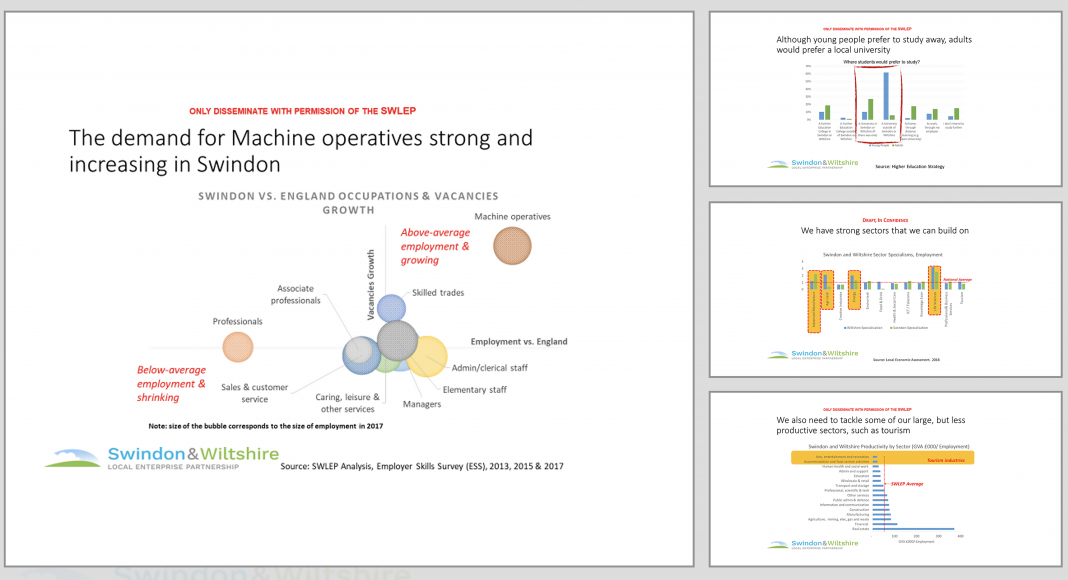Image resolution: width=1068 pixels, height=580 pixels.
Task: Click the 'Professionals' label on the chart
Action: pyautogui.click(x=237, y=321)
